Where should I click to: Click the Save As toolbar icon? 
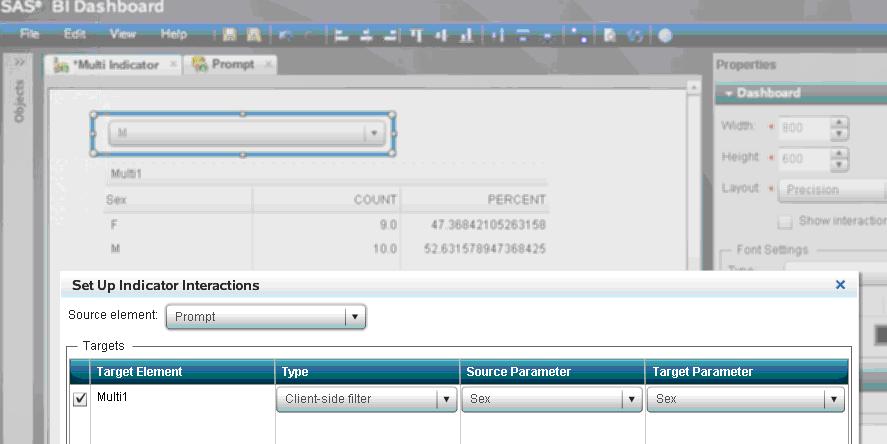point(254,35)
